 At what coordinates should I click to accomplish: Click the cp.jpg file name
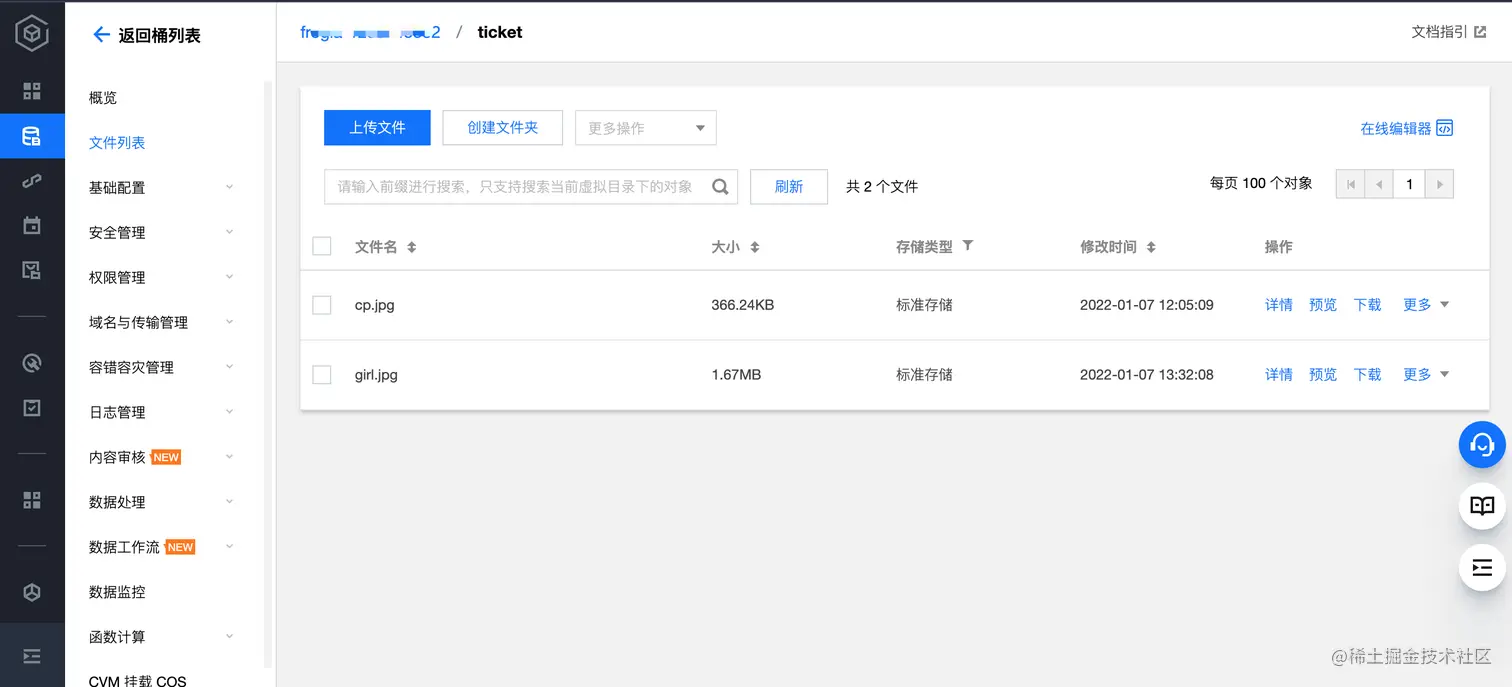tap(375, 305)
